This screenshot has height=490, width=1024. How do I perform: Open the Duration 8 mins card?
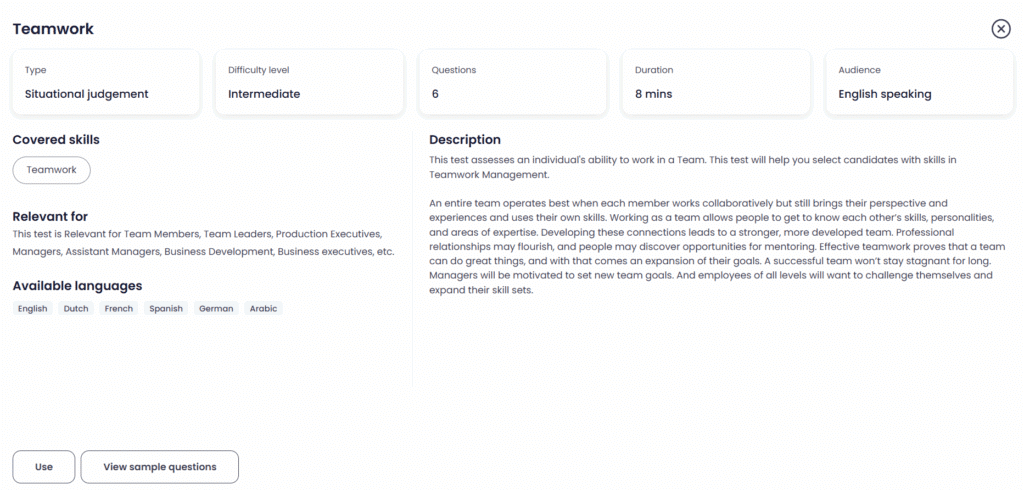click(716, 82)
